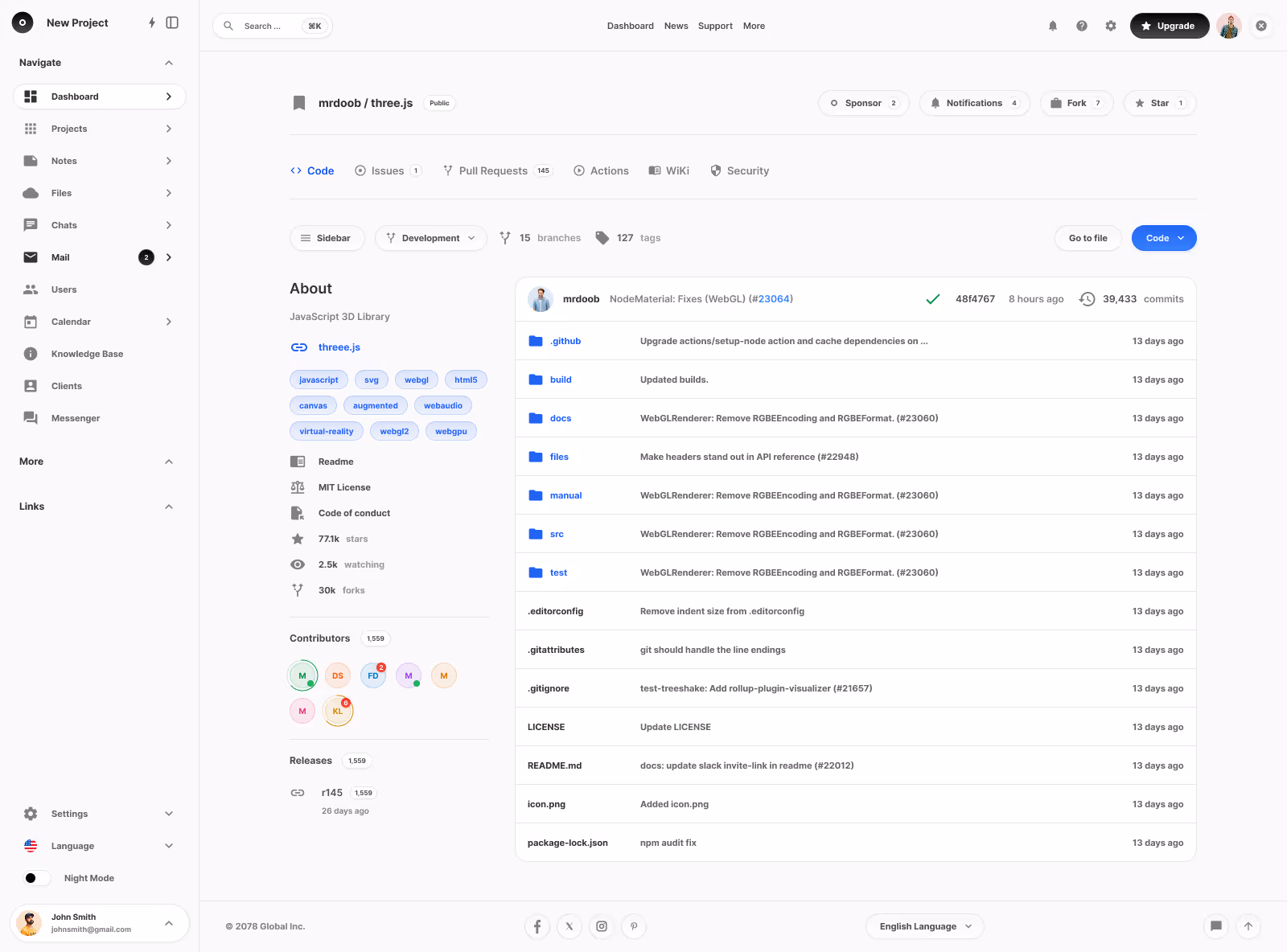Open the commit history clock icon
The height and width of the screenshot is (952, 1287).
pos(1087,299)
